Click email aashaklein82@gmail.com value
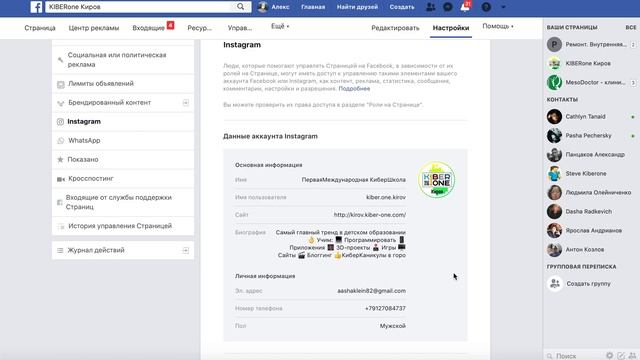Viewport: 640px width, 360px height. tap(371, 291)
